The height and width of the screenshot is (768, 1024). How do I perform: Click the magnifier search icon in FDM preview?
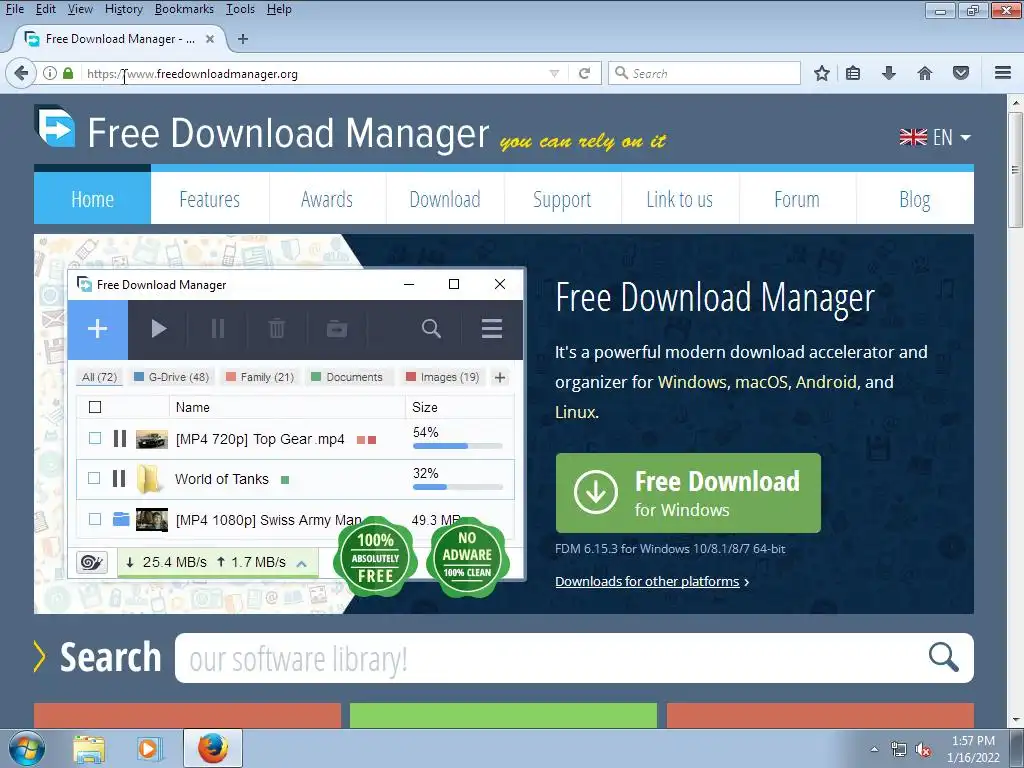point(431,328)
